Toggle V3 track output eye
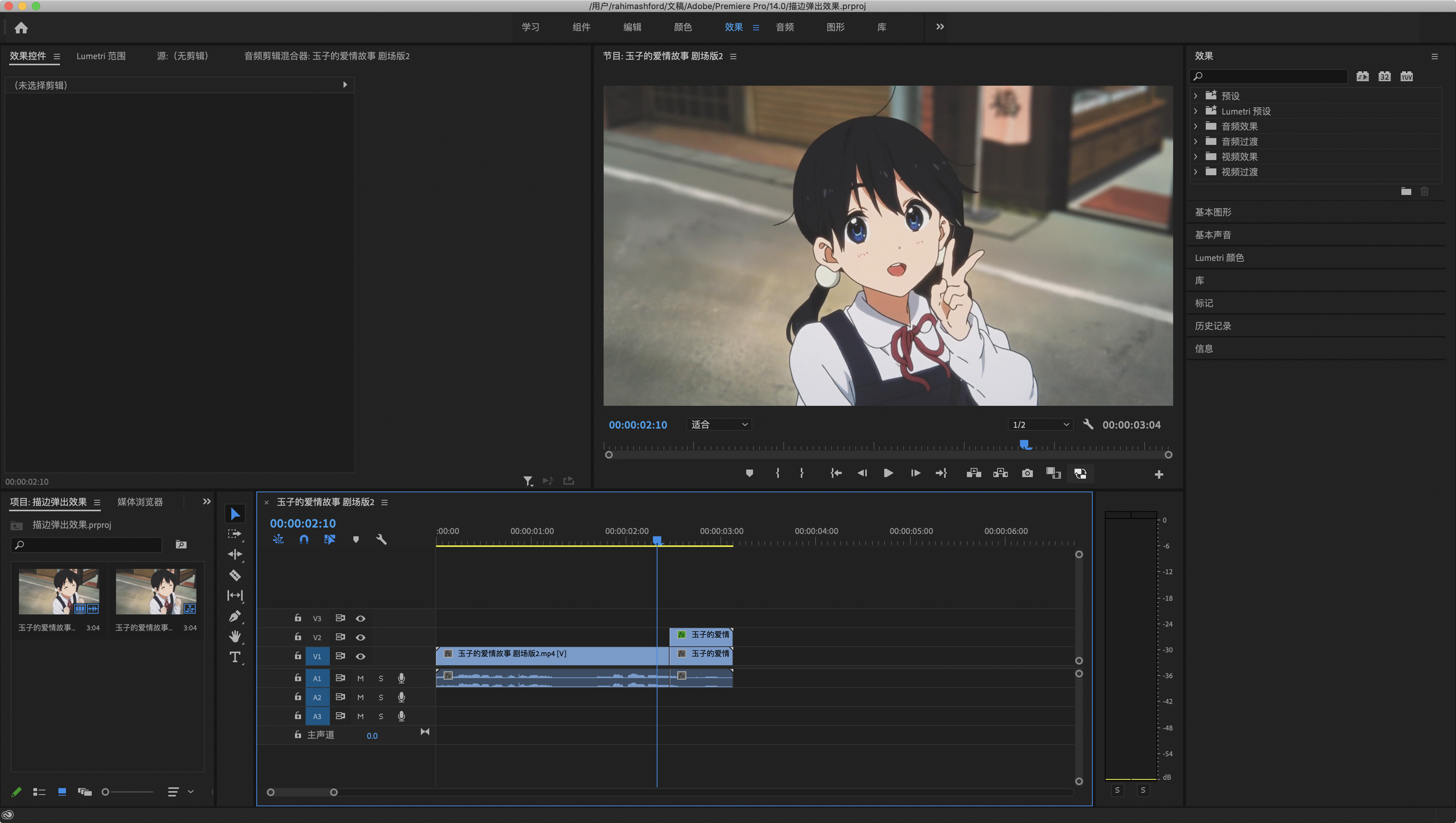The height and width of the screenshot is (823, 1456). pos(360,618)
